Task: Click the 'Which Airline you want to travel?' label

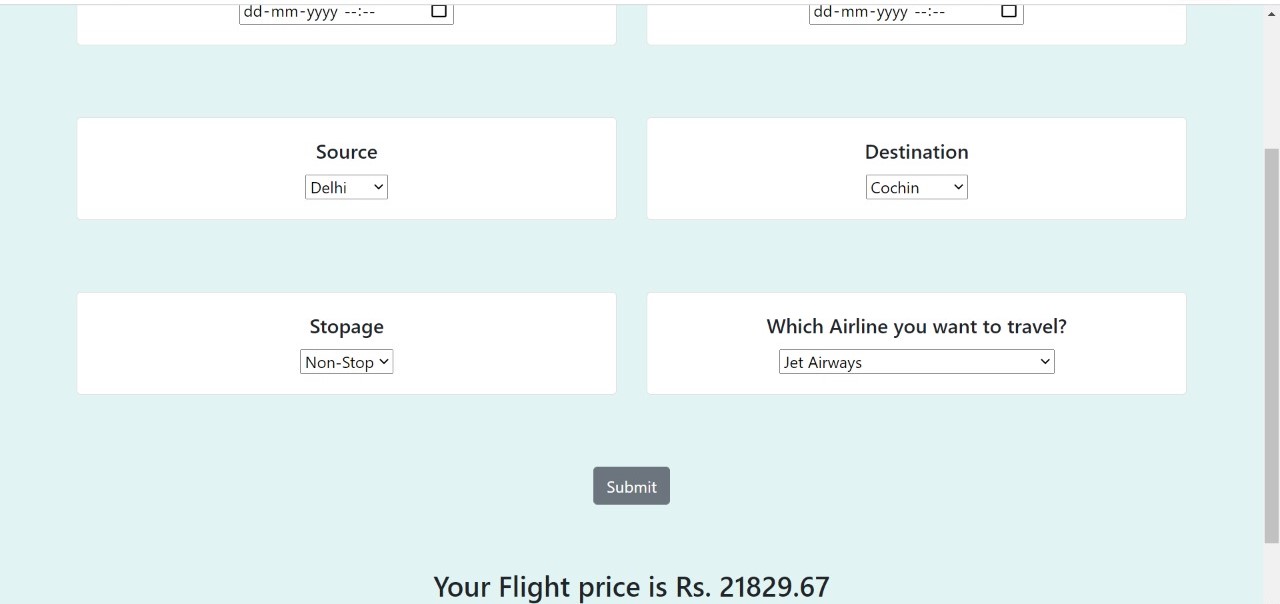Action: (x=916, y=326)
